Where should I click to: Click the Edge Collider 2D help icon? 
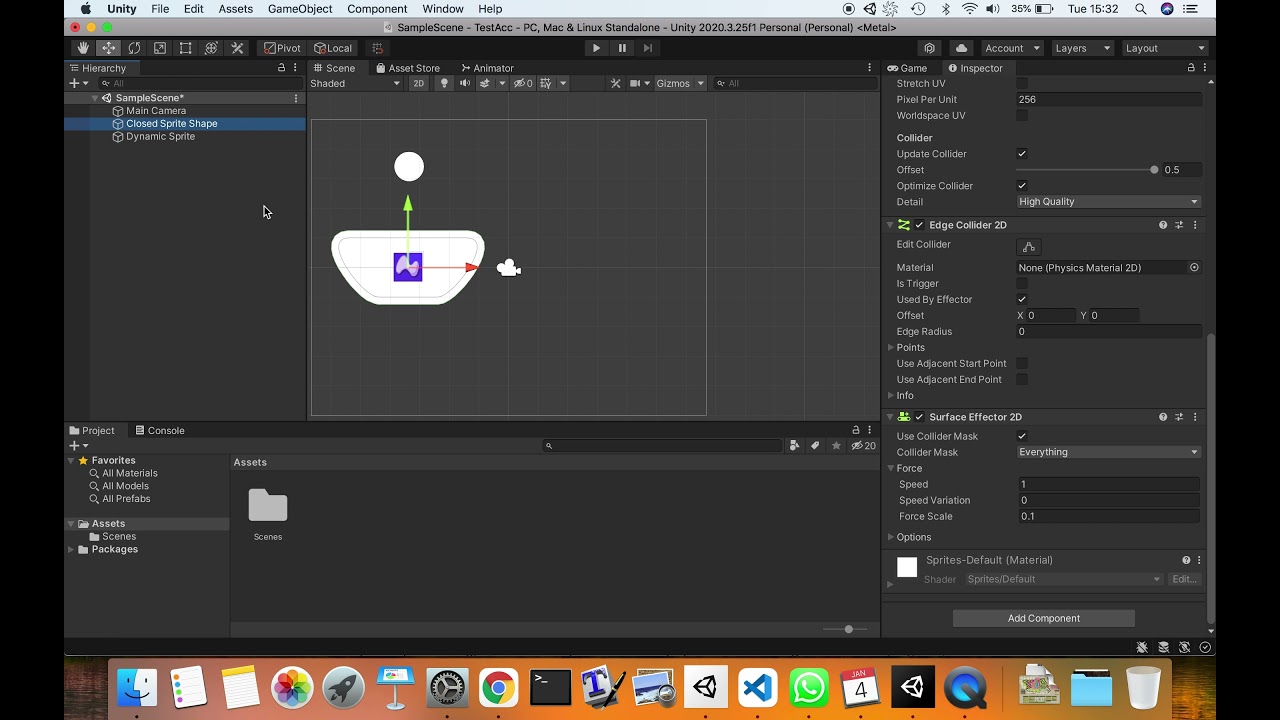(1162, 225)
